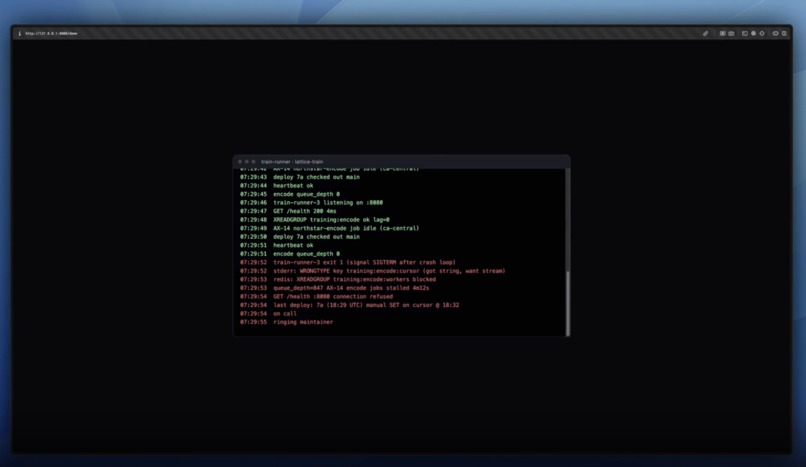Screen dimensions: 806x467
Task: Click the info icon left of the URL
Action: 20,33
